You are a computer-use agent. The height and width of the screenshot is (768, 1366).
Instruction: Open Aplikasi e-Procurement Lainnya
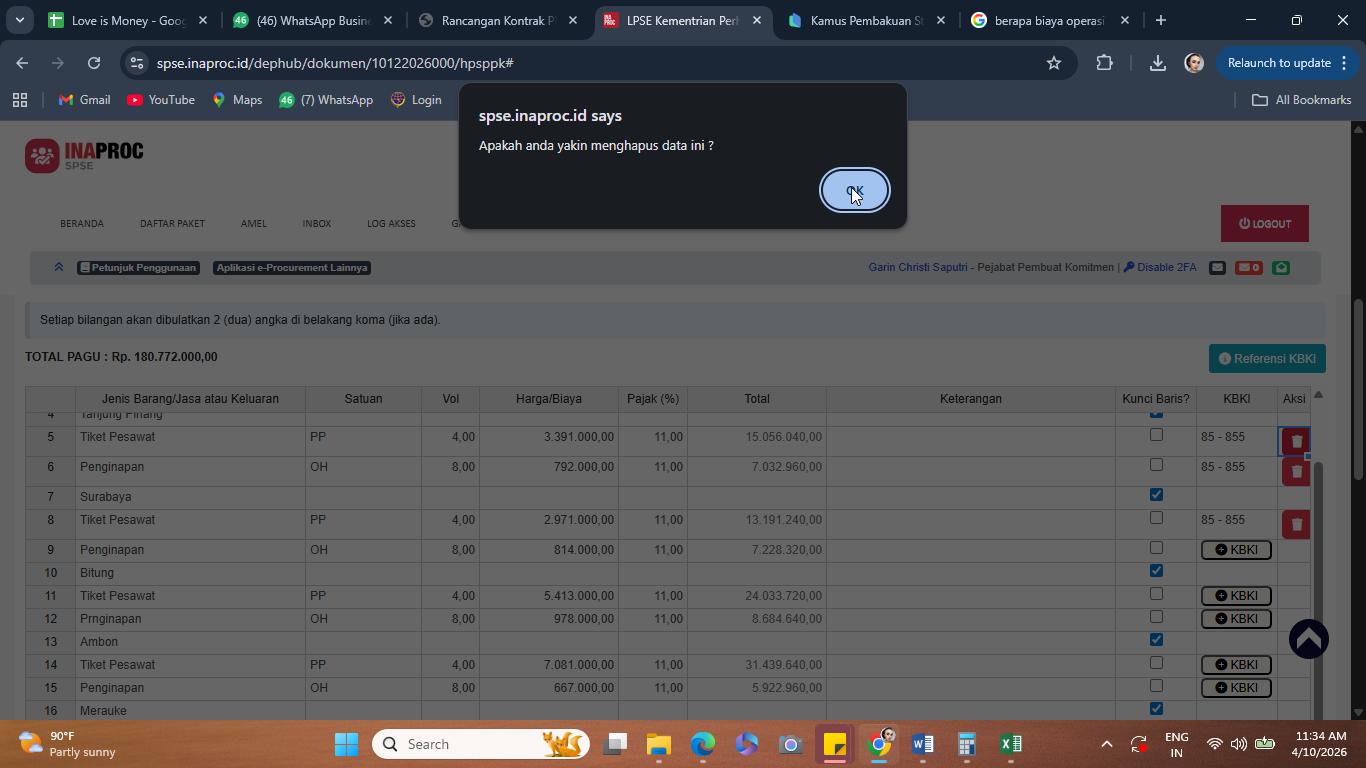292,268
